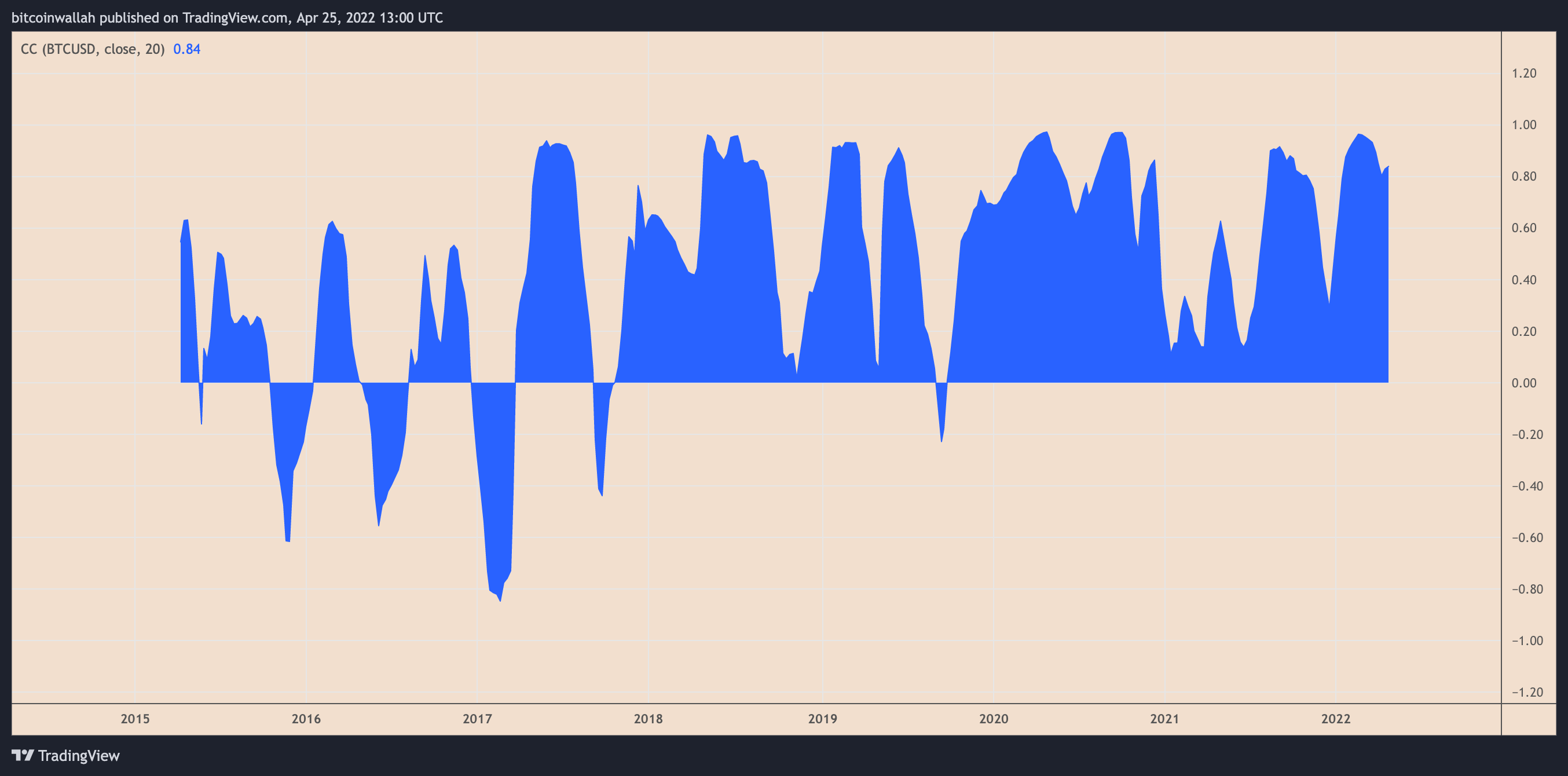
Task: Select the 2022 year label
Action: click(x=1335, y=719)
